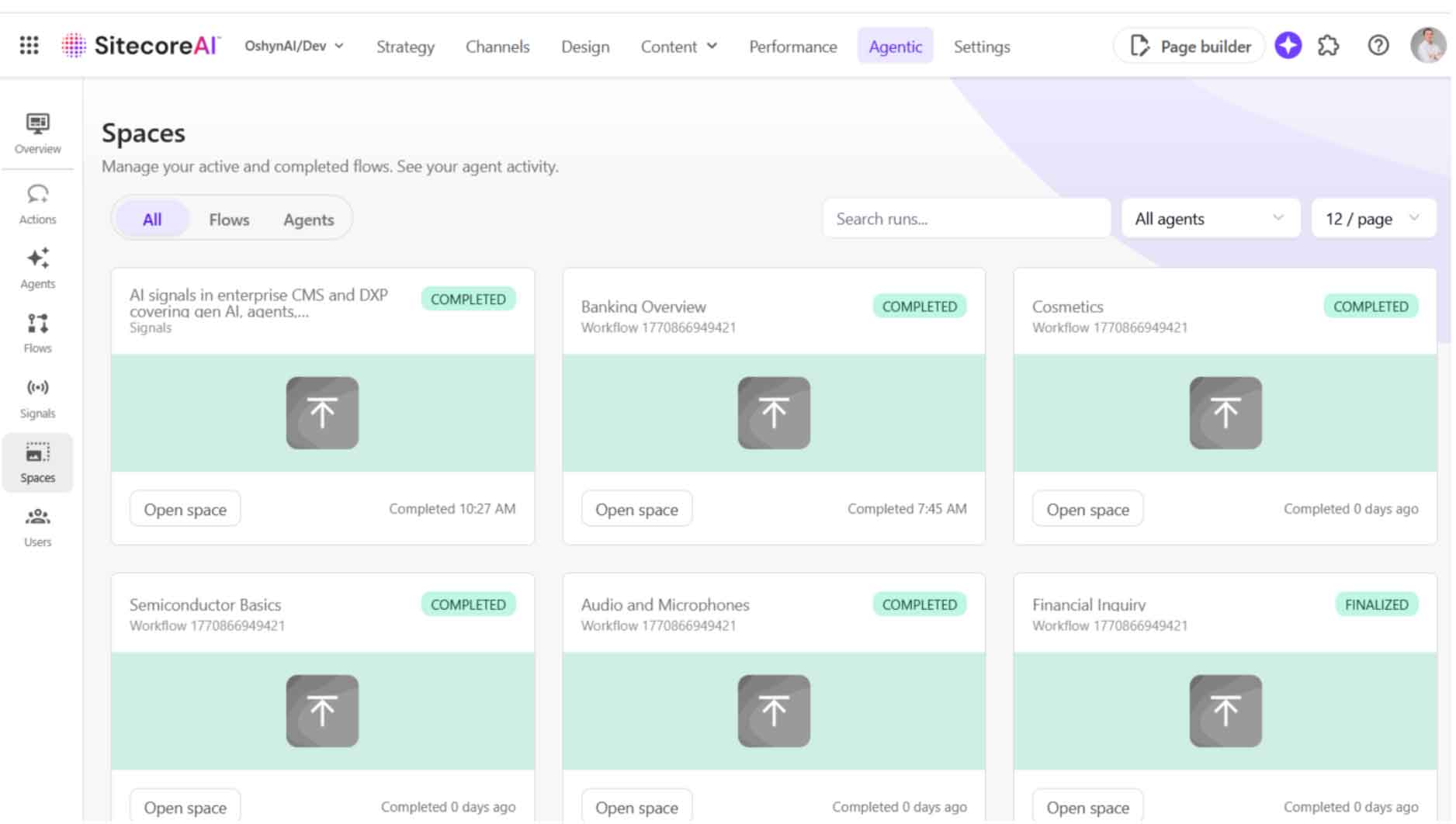Switch to the Agents filter tab
1456x824 pixels.
pos(310,220)
